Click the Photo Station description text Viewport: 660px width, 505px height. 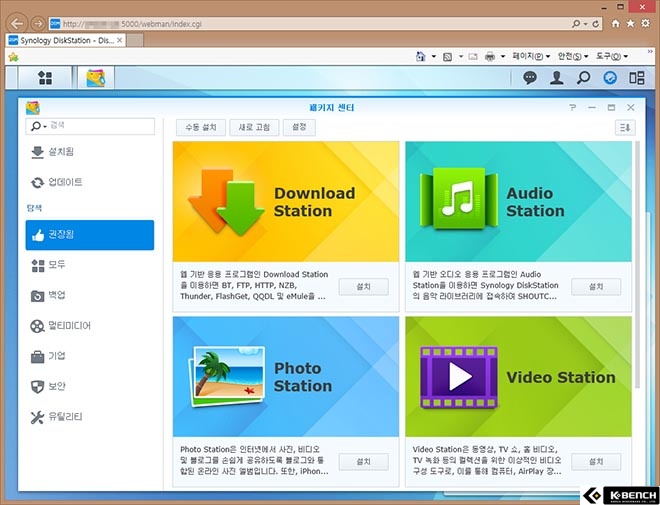pyautogui.click(x=254, y=460)
